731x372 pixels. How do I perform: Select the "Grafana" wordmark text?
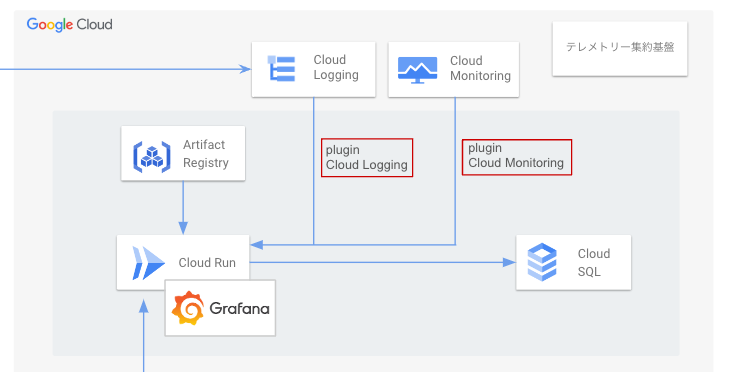pos(239,308)
